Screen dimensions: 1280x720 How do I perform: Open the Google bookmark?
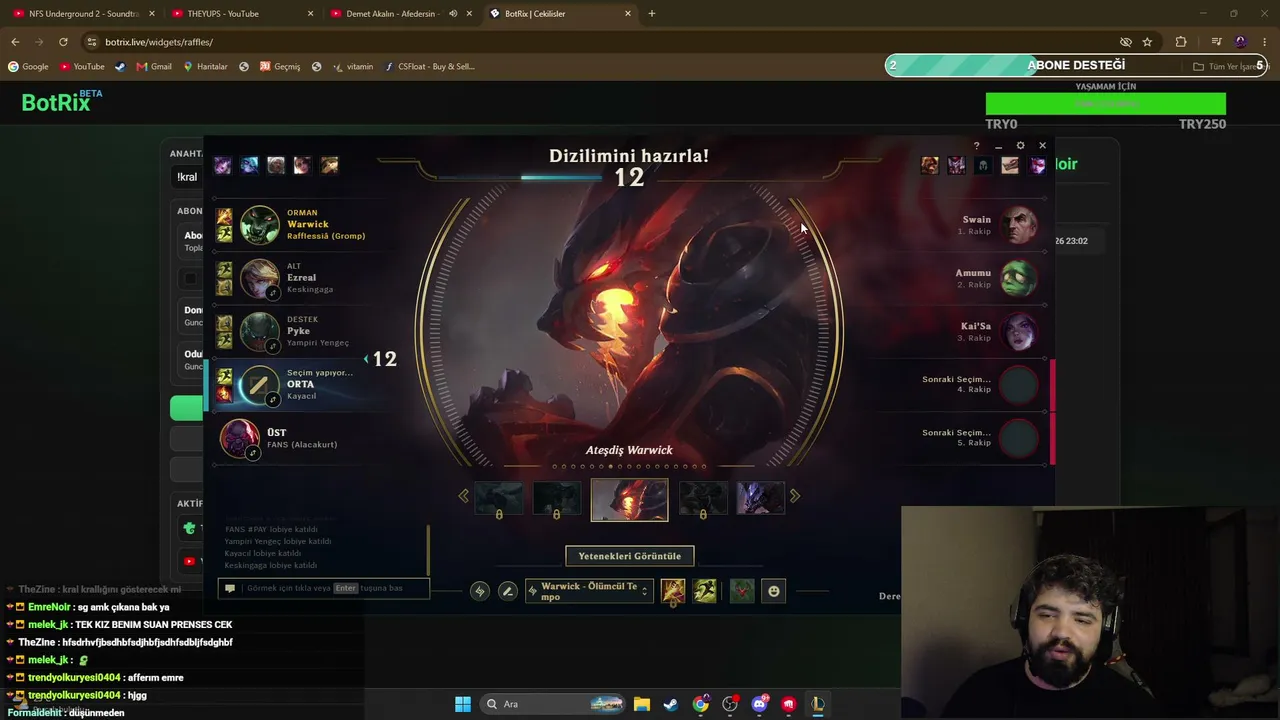point(28,67)
